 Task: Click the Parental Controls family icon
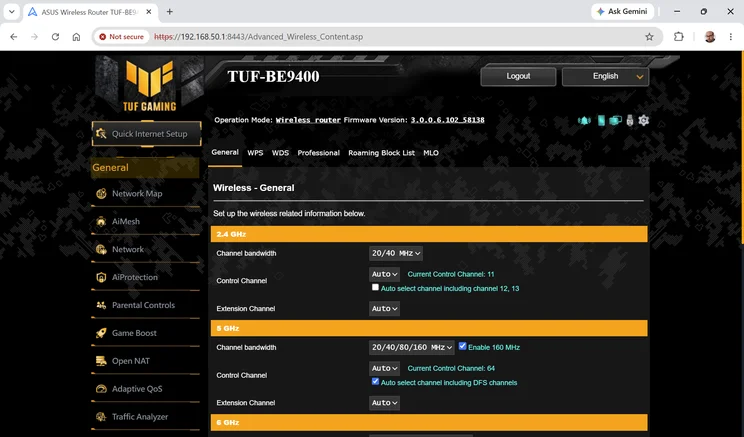(x=101, y=305)
